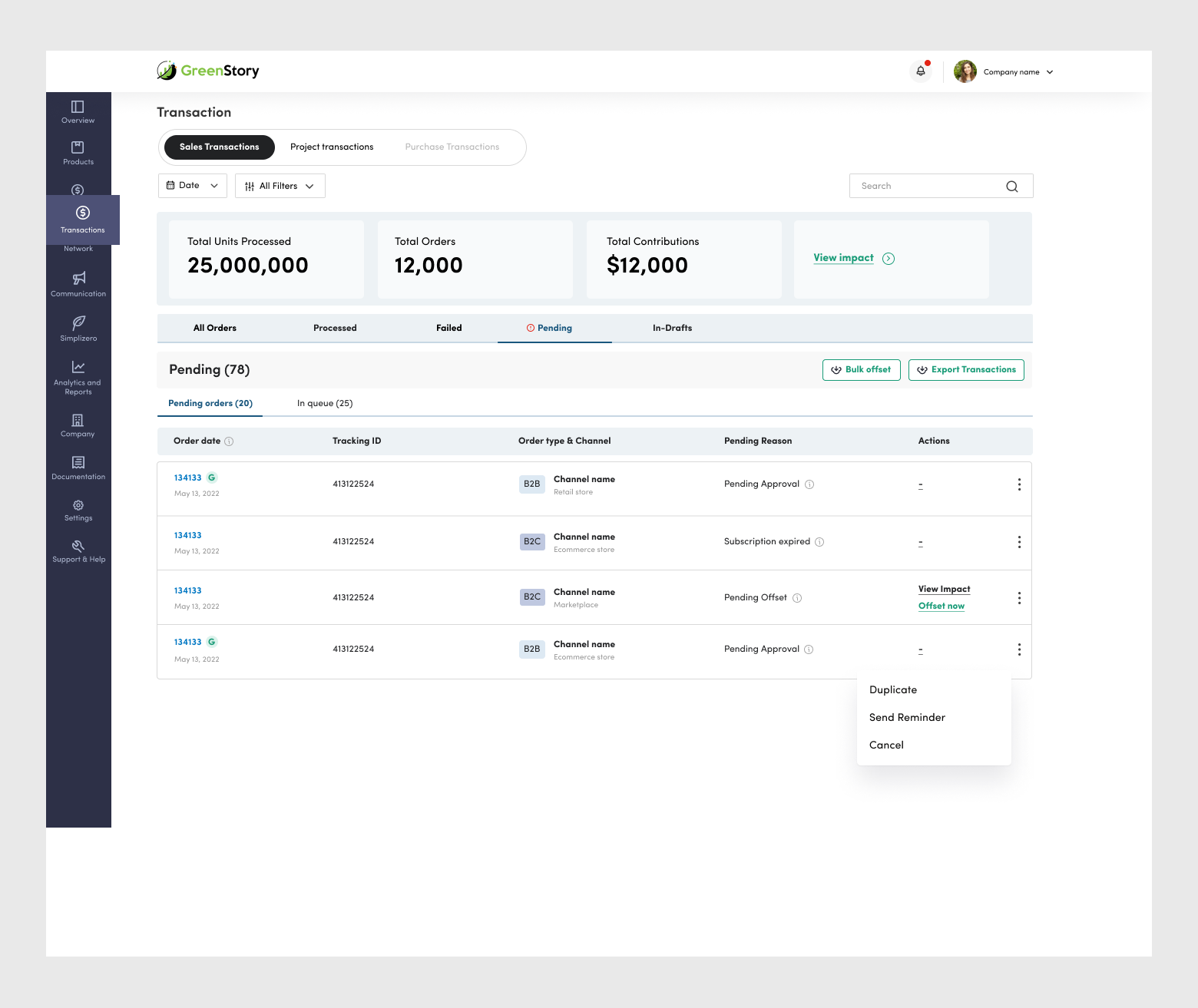This screenshot has height=1008, width=1198.
Task: Open the Overview sidebar icon
Action: [x=78, y=107]
